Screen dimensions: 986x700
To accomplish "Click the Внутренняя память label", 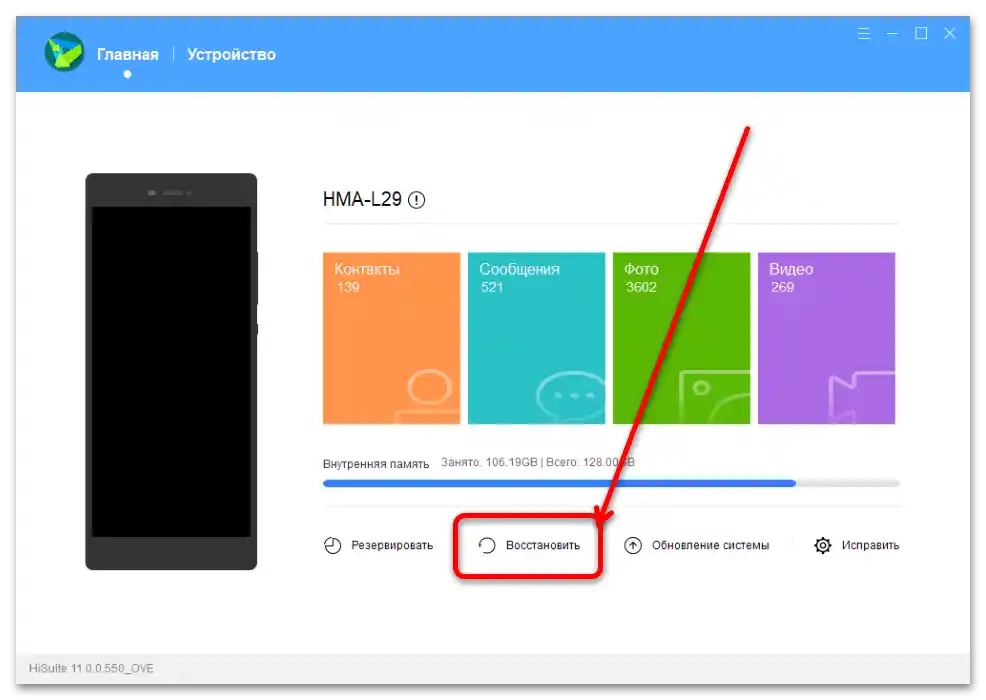I will (x=376, y=464).
